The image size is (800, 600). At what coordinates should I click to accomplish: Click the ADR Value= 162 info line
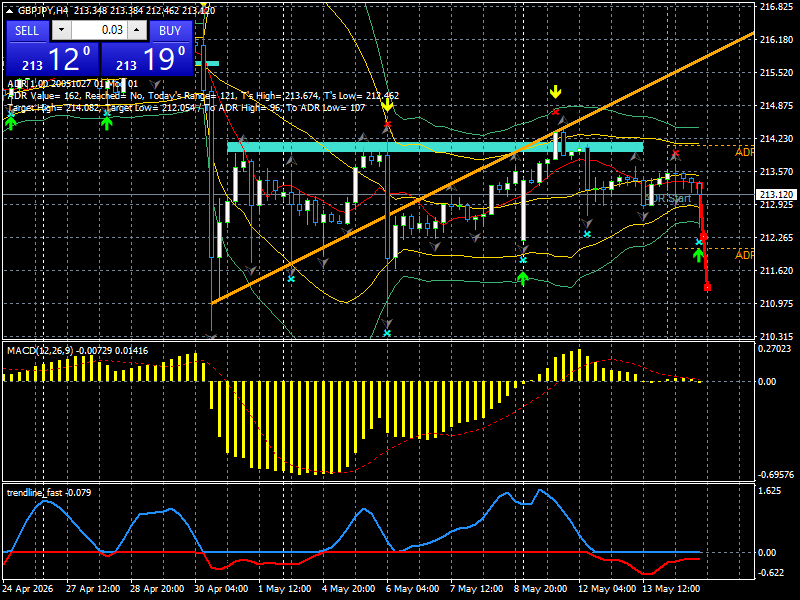pos(203,95)
